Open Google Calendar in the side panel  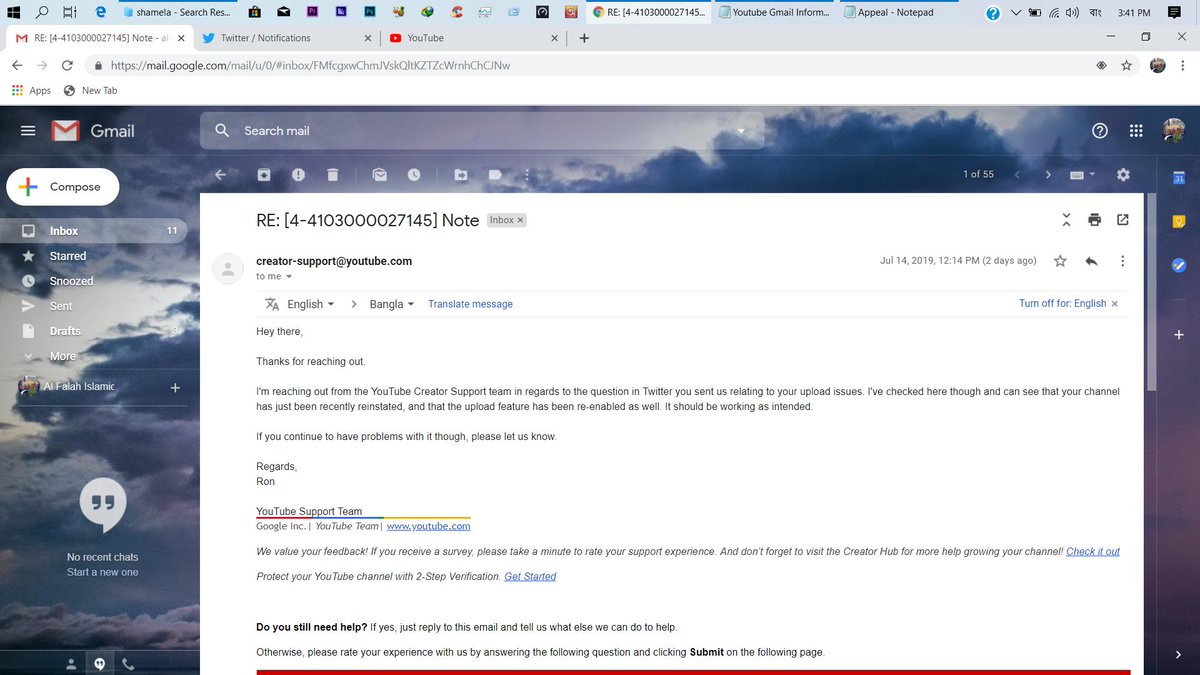pyautogui.click(x=1179, y=178)
